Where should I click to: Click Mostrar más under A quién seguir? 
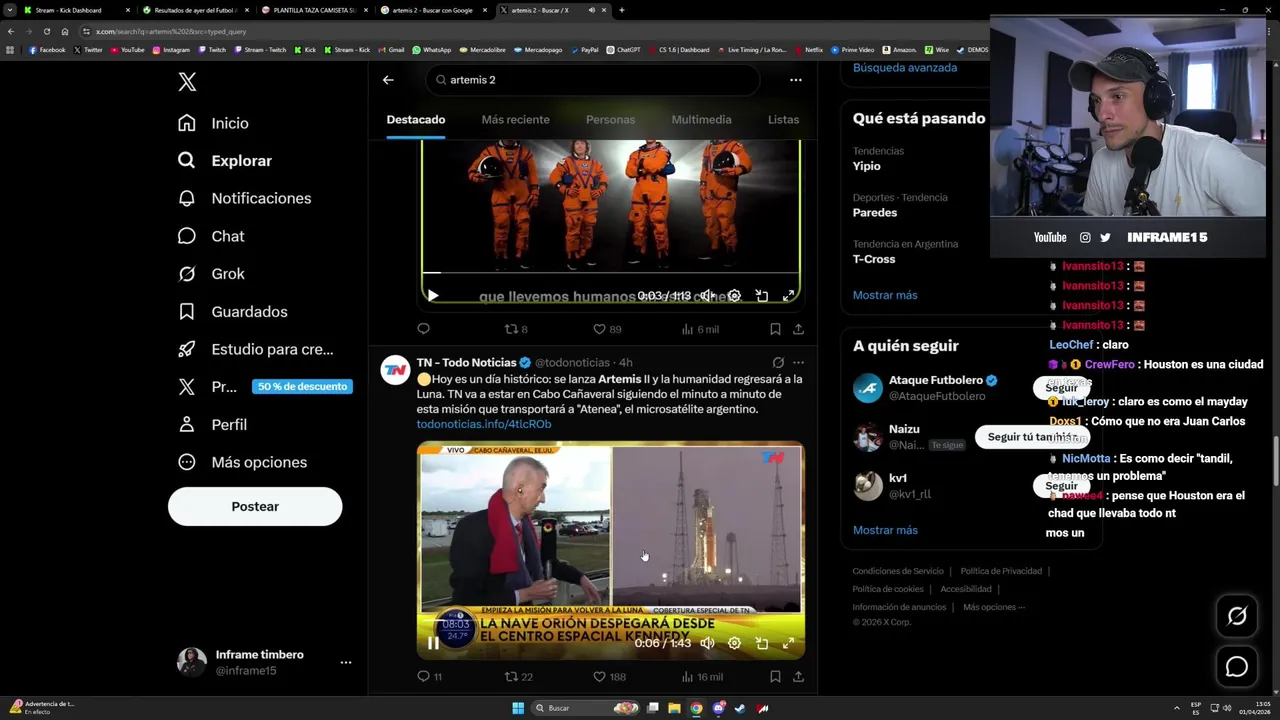coord(885,530)
